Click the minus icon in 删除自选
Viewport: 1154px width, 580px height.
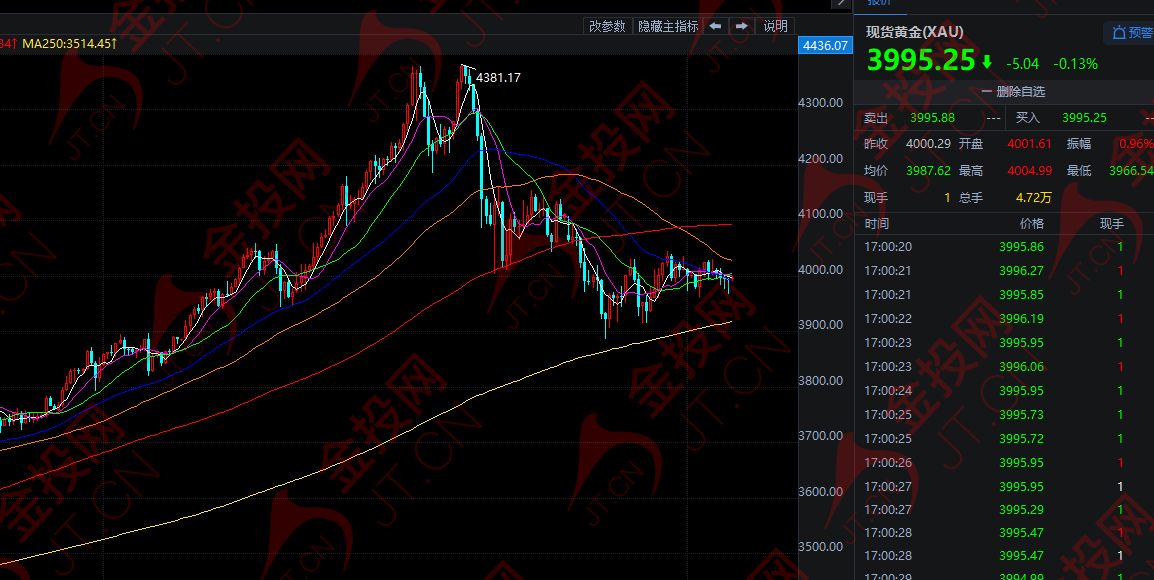point(986,91)
